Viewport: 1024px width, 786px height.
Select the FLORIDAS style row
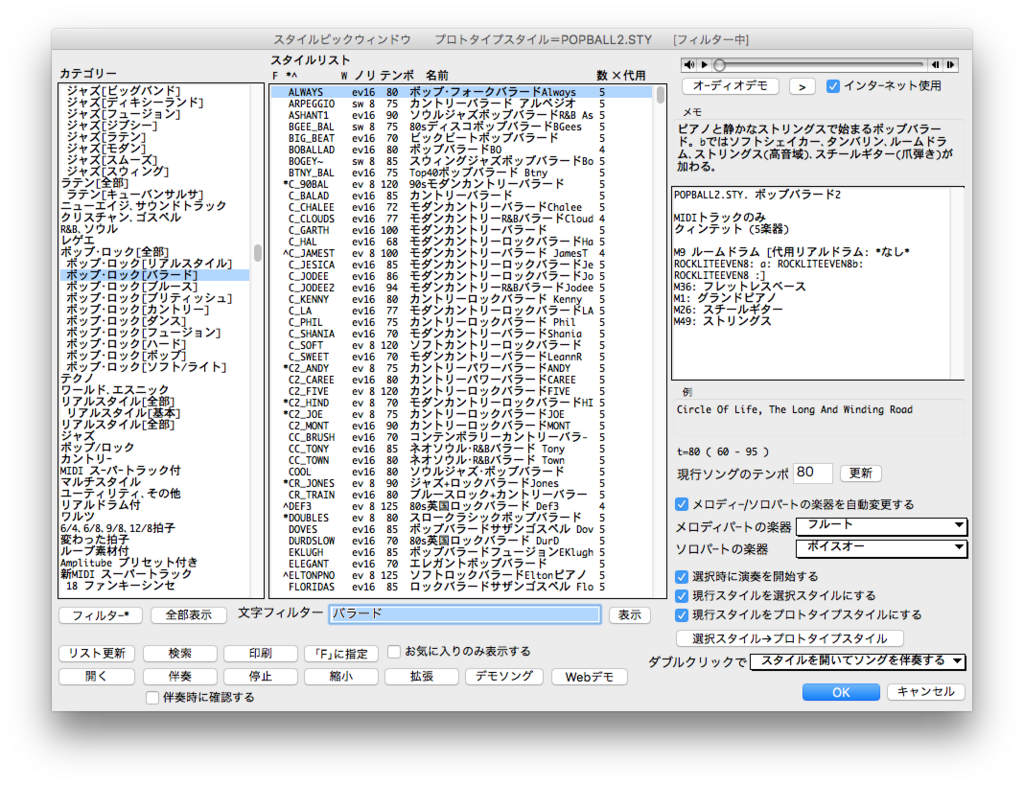(x=462, y=587)
